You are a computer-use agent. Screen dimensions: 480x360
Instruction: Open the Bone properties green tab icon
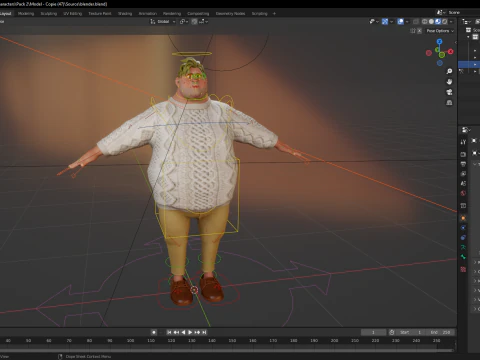pos(463,257)
